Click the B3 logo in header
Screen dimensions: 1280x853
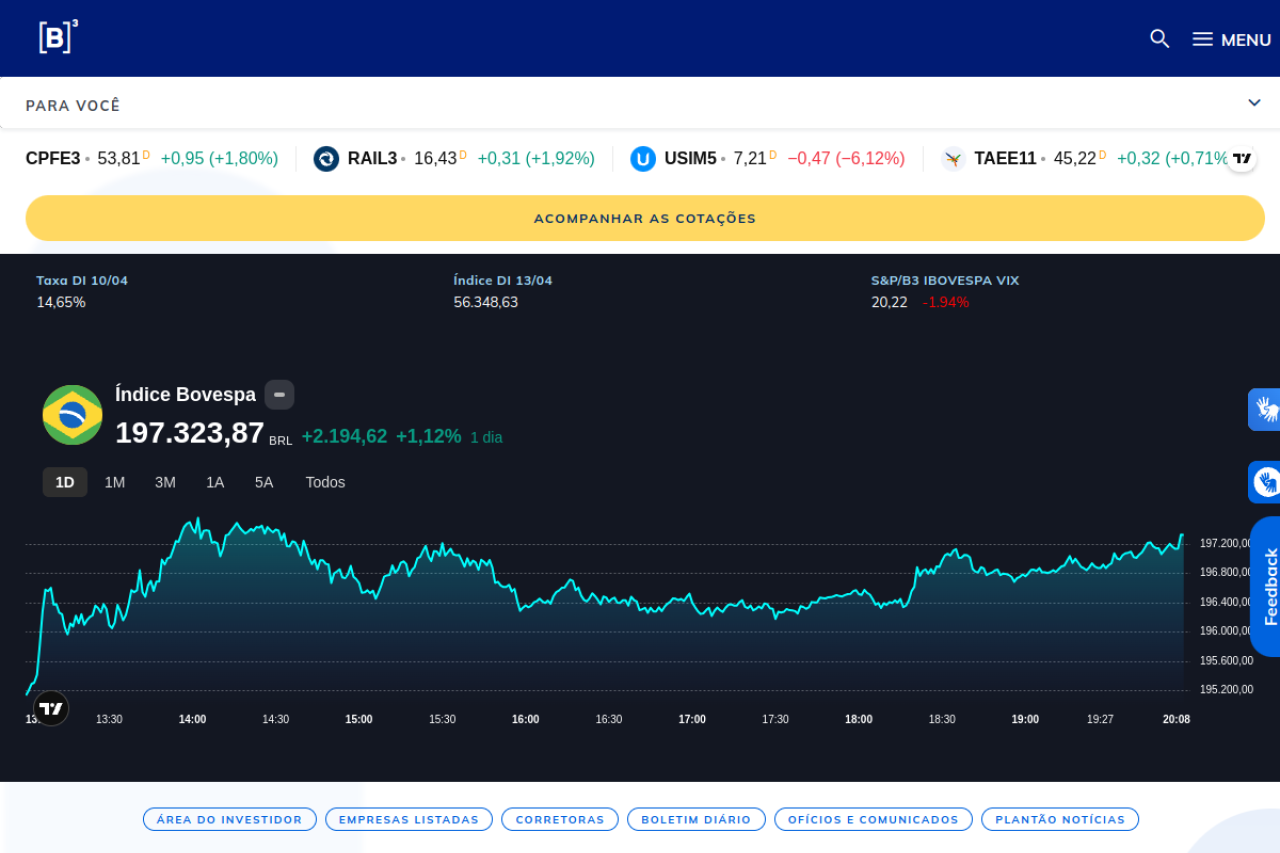(x=58, y=37)
